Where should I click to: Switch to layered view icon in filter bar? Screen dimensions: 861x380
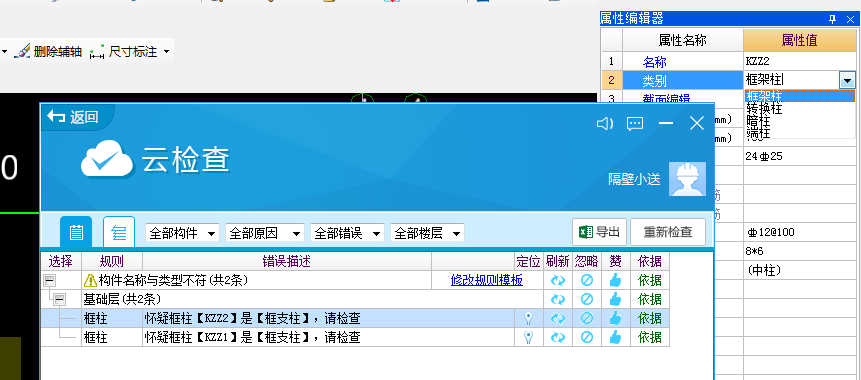click(119, 232)
